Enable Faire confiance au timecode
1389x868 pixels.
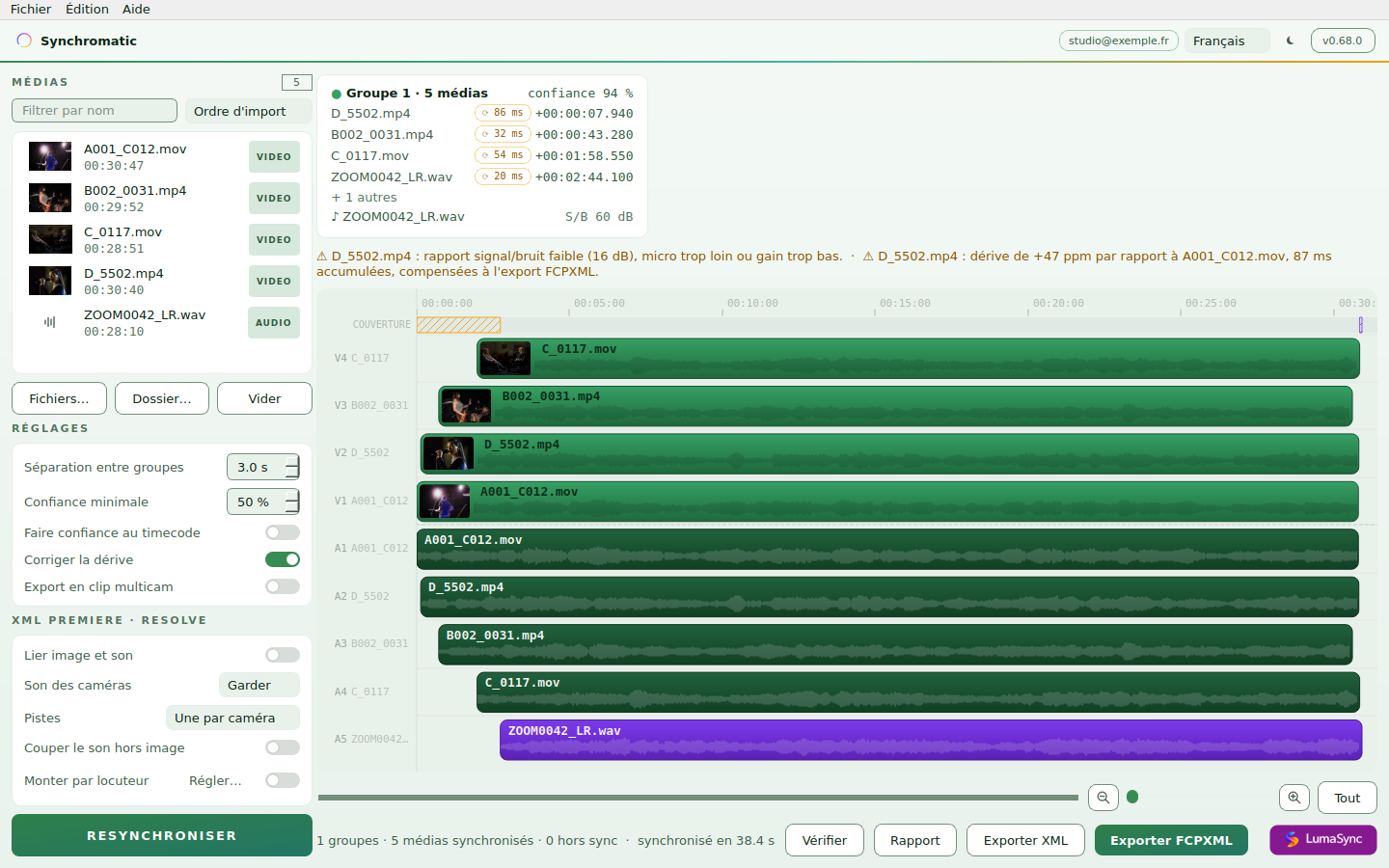283,532
